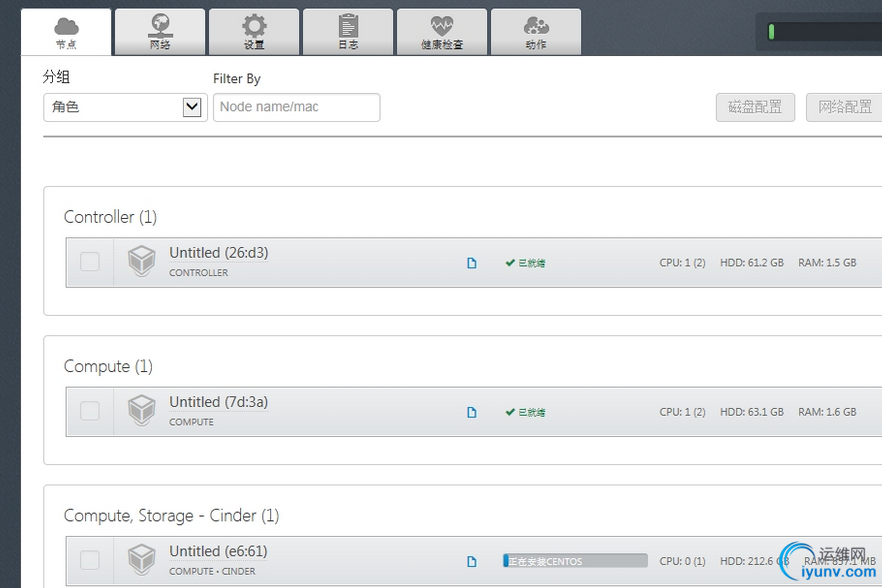Click the cube icon of node e6:61

(x=141, y=559)
